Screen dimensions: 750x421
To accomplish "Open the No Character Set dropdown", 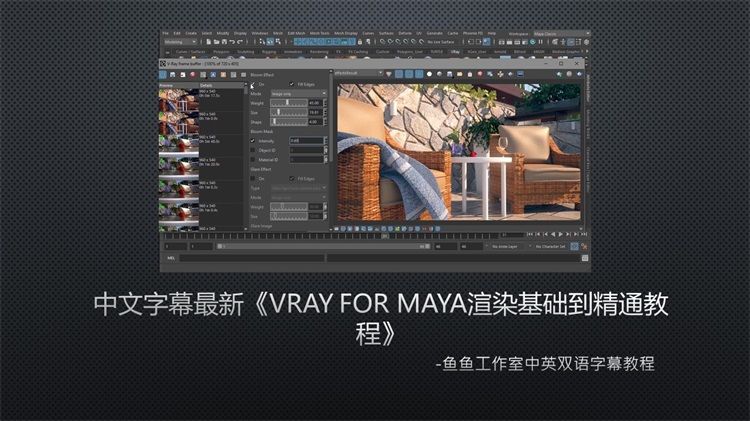I will (x=550, y=246).
